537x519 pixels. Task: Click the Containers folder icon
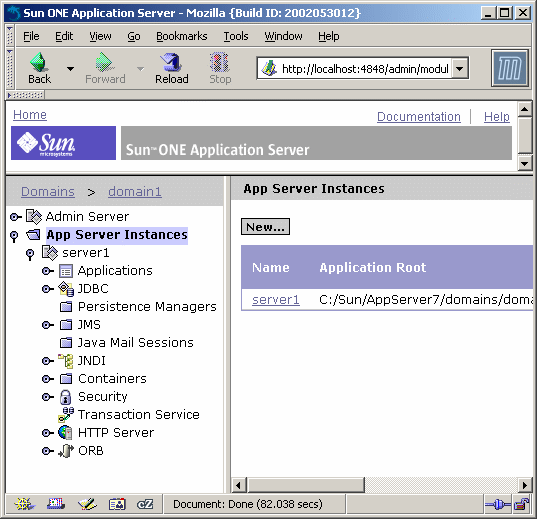pyautogui.click(x=66, y=379)
